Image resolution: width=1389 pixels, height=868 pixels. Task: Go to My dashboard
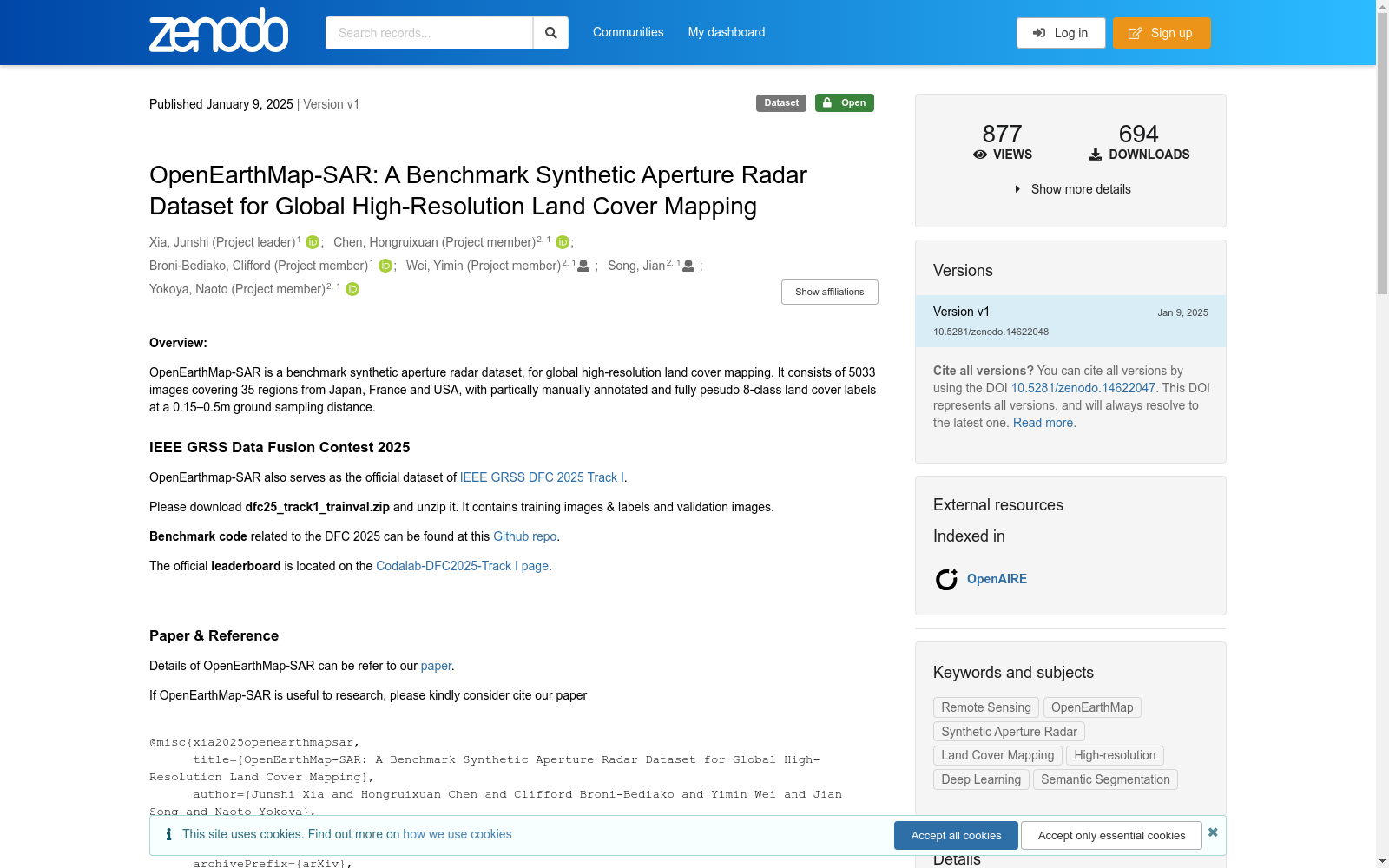727,32
